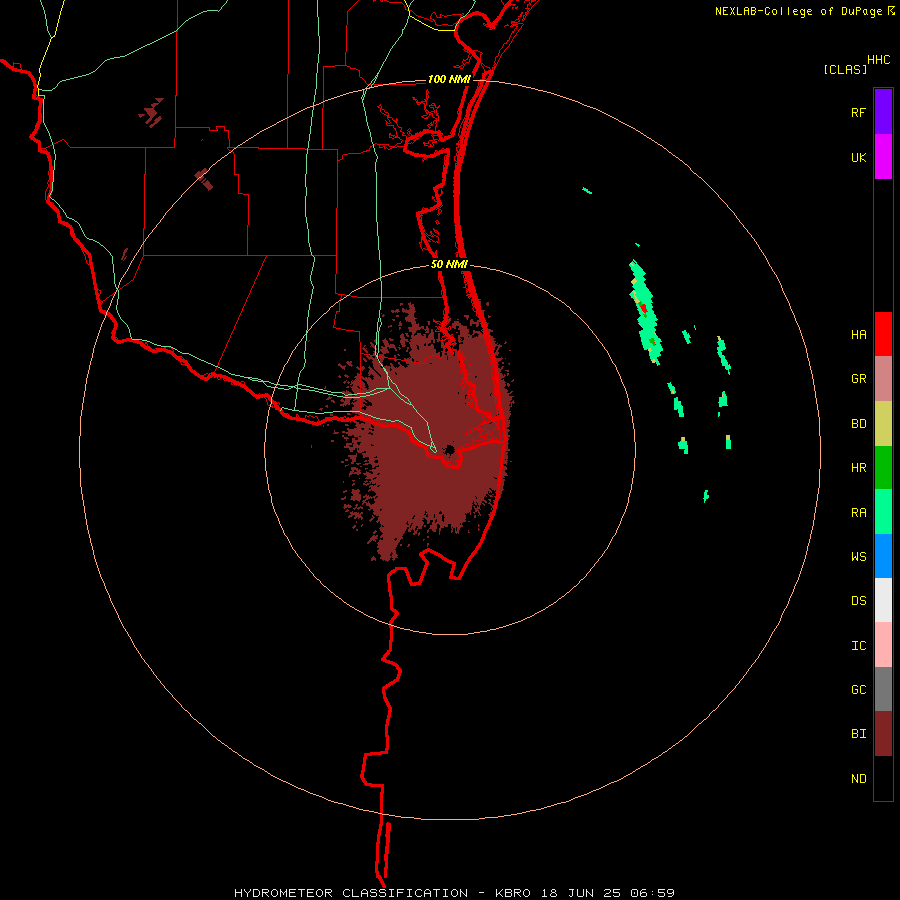Click the IC legend label
Image resolution: width=900 pixels, height=900 pixels.
click(858, 645)
